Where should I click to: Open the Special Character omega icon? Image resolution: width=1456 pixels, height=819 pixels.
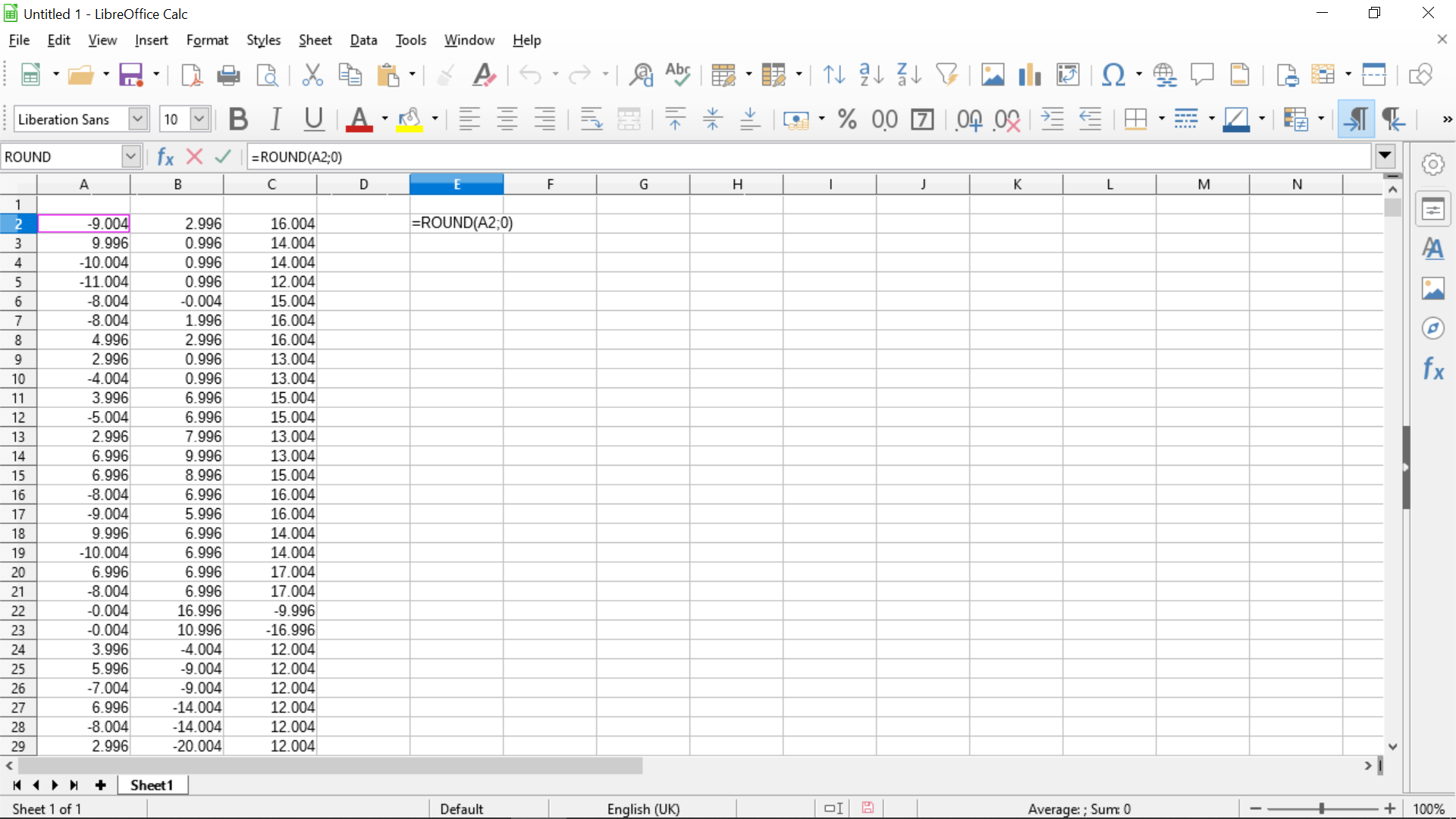pyautogui.click(x=1112, y=74)
